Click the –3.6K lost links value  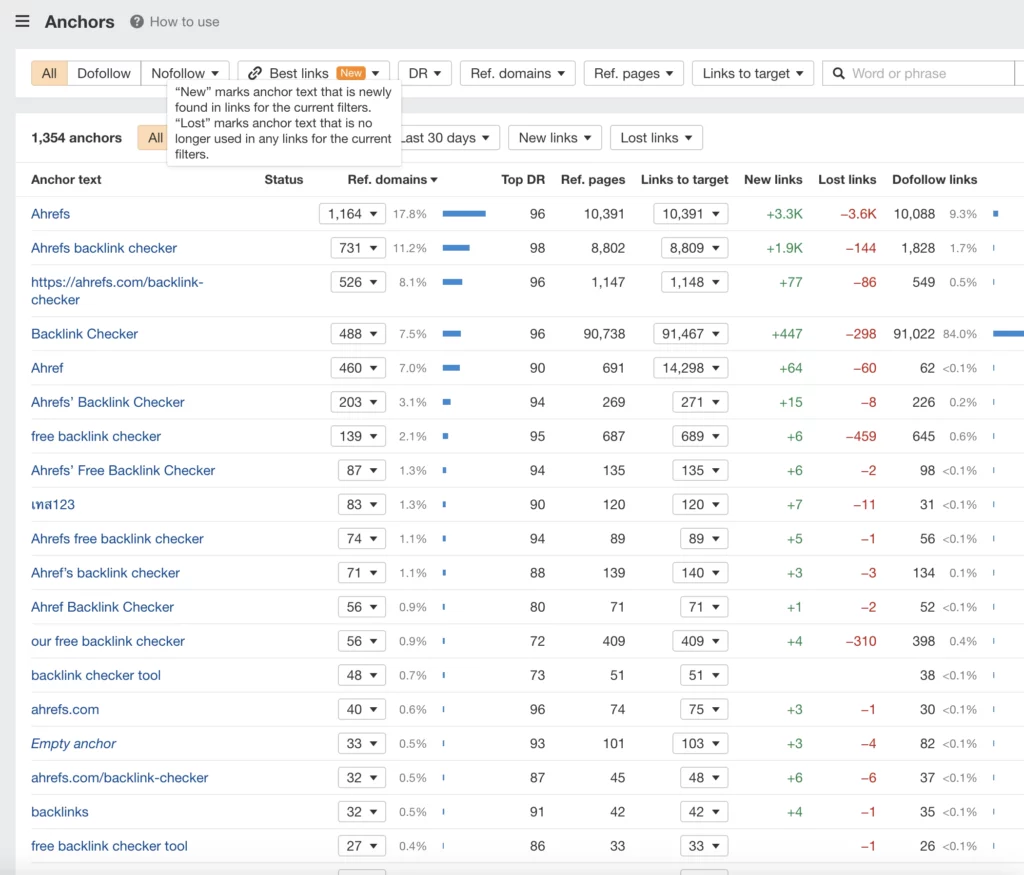(858, 214)
